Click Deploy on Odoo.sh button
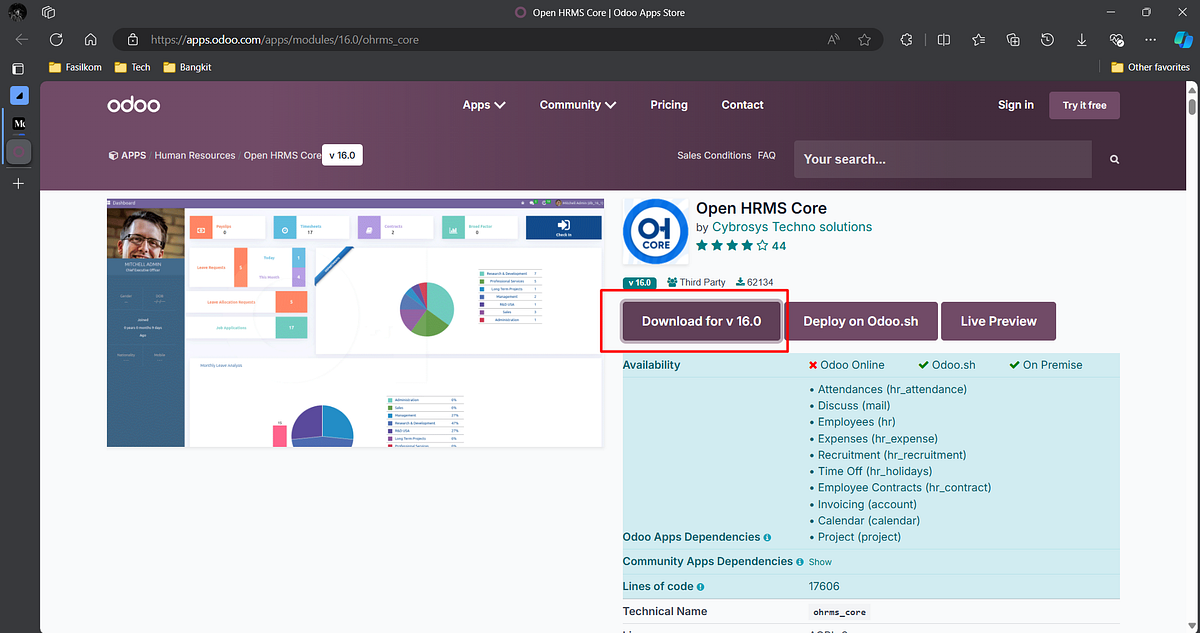This screenshot has height=633, width=1200. pyautogui.click(x=860, y=322)
